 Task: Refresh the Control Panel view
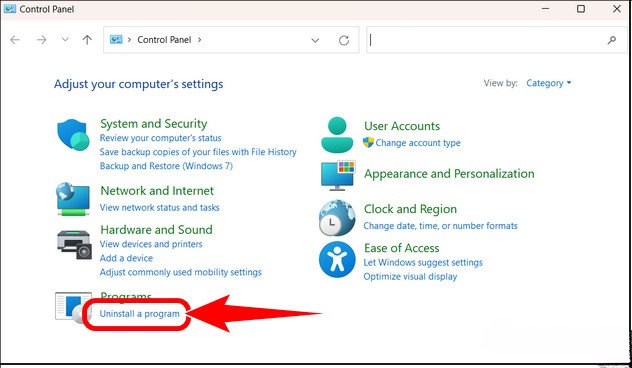344,40
